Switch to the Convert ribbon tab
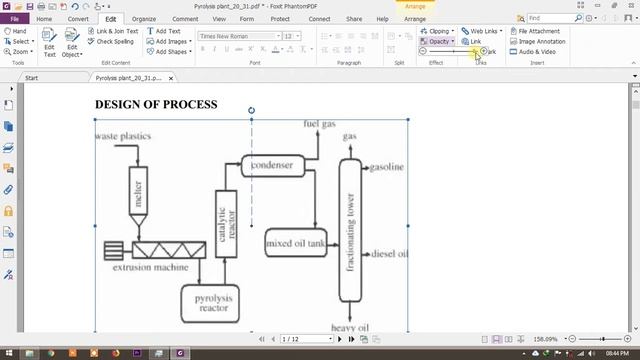The image size is (640, 360). coord(78,19)
